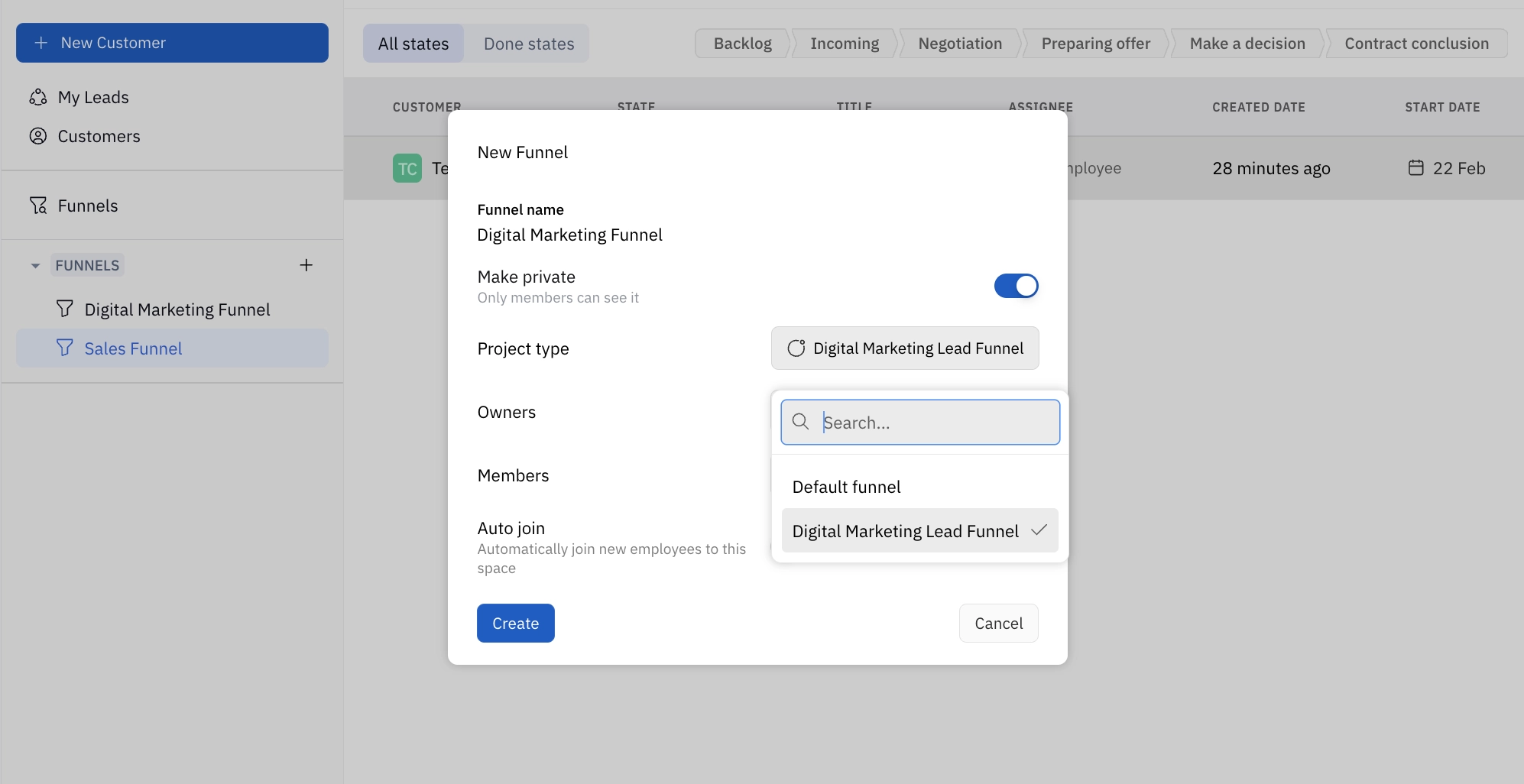
Task: Click the TC customer avatar
Action: 407,167
